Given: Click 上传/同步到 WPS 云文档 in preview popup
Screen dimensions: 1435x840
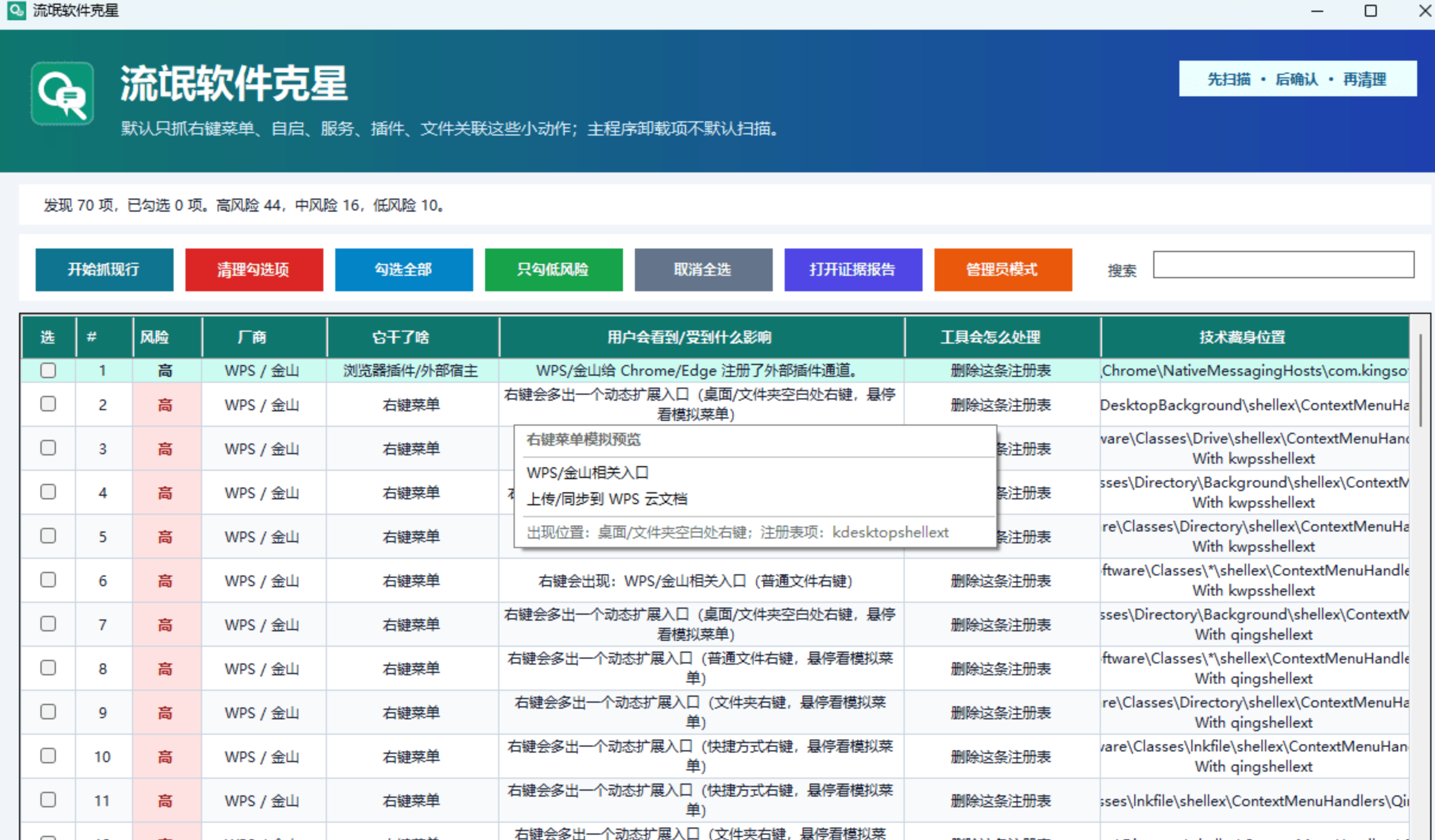Looking at the screenshot, I should (x=607, y=499).
